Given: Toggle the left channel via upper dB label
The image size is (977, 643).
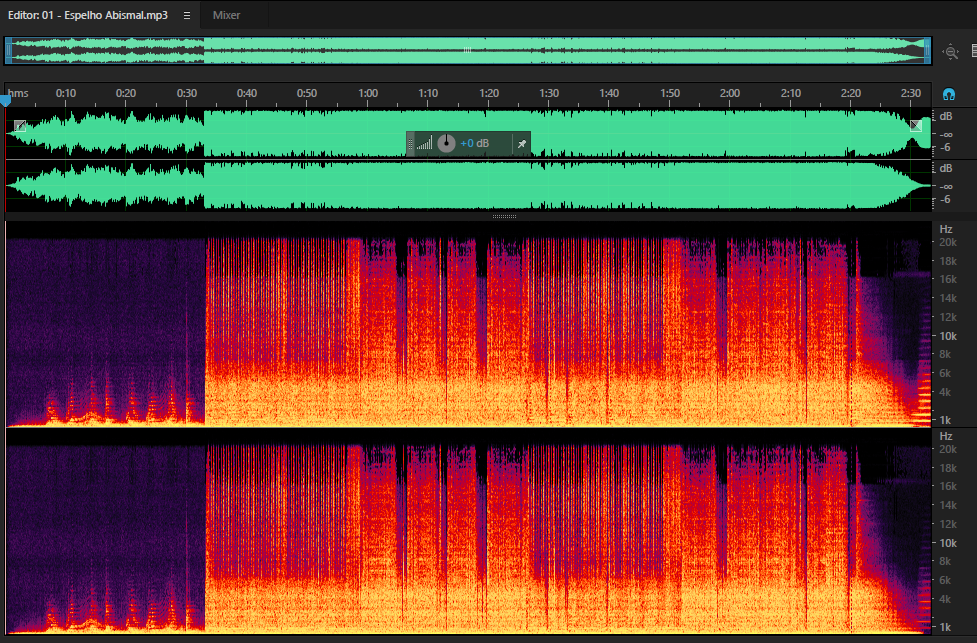Looking at the screenshot, I should pyautogui.click(x=946, y=117).
